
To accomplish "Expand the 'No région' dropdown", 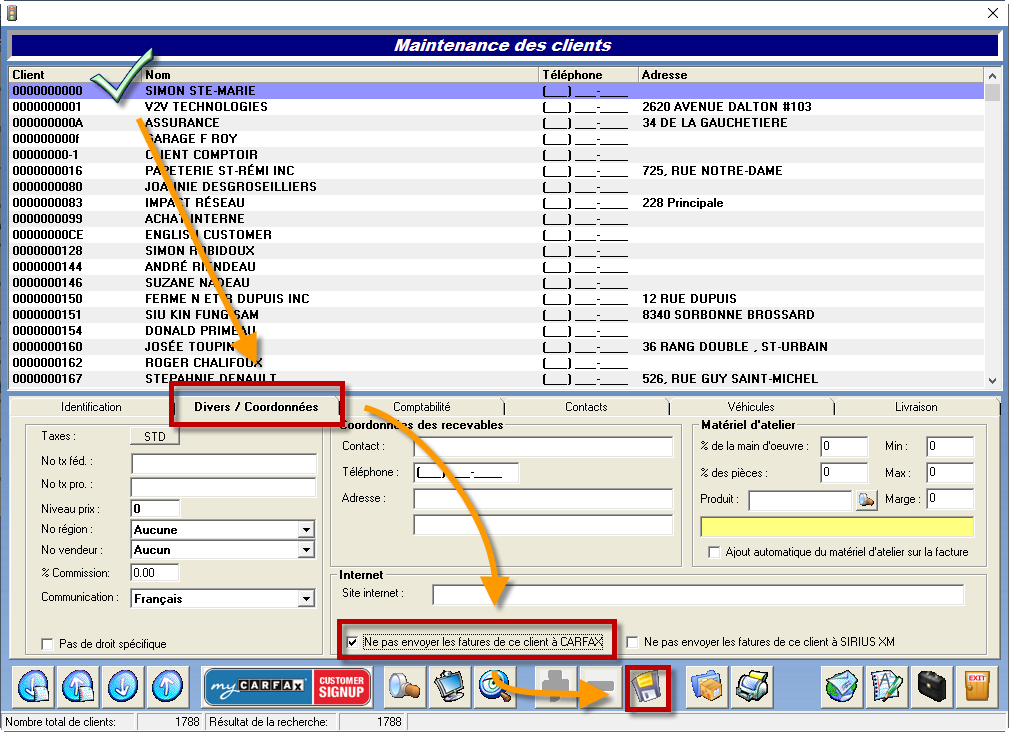I will coord(306,530).
